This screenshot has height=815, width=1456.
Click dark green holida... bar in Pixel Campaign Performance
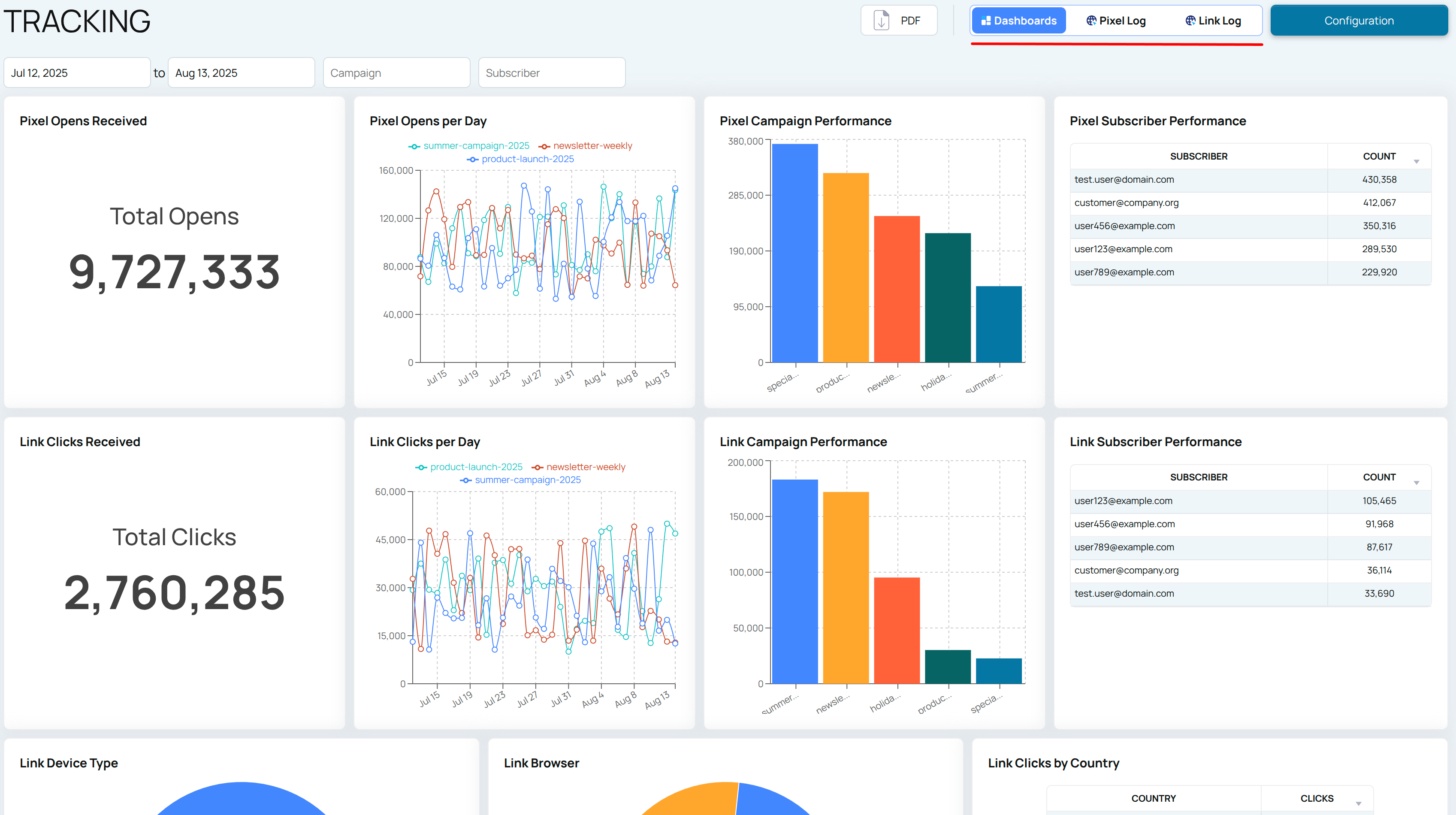[x=948, y=298]
